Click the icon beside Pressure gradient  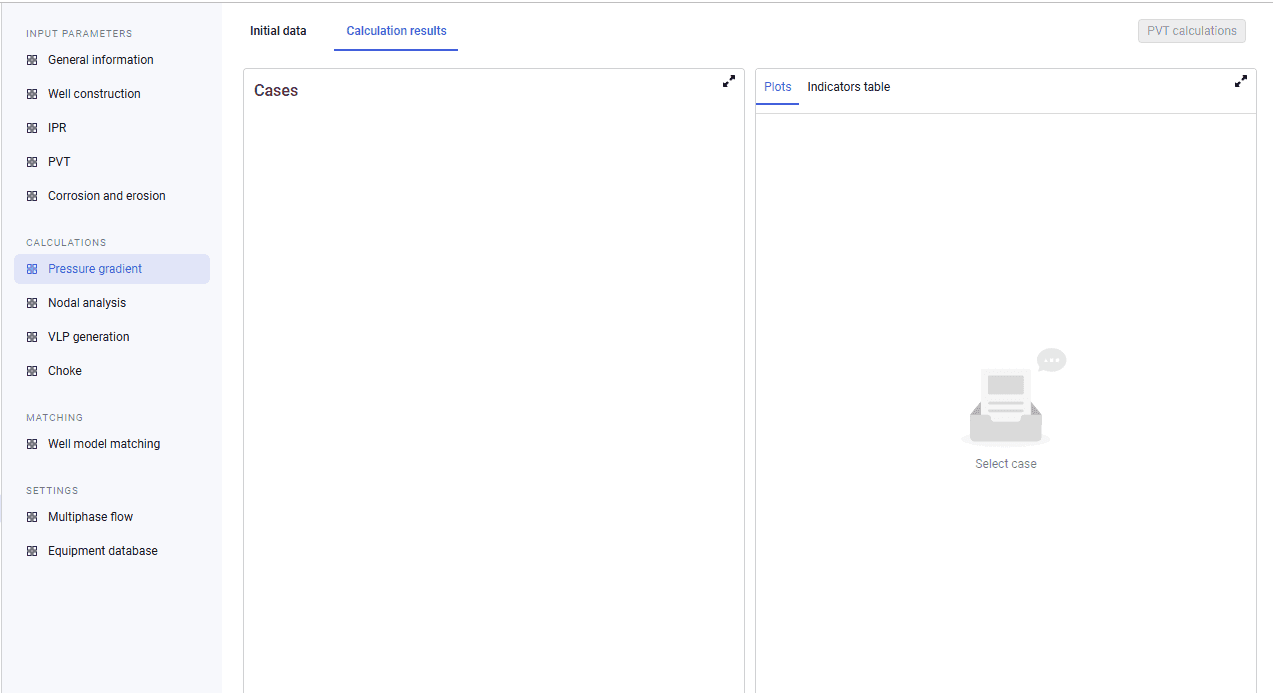(x=32, y=269)
